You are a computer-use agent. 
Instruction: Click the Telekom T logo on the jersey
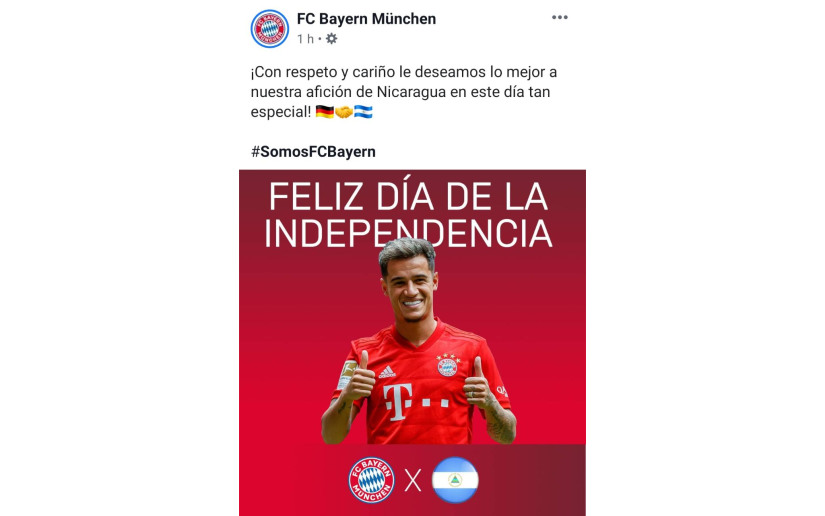pos(398,402)
